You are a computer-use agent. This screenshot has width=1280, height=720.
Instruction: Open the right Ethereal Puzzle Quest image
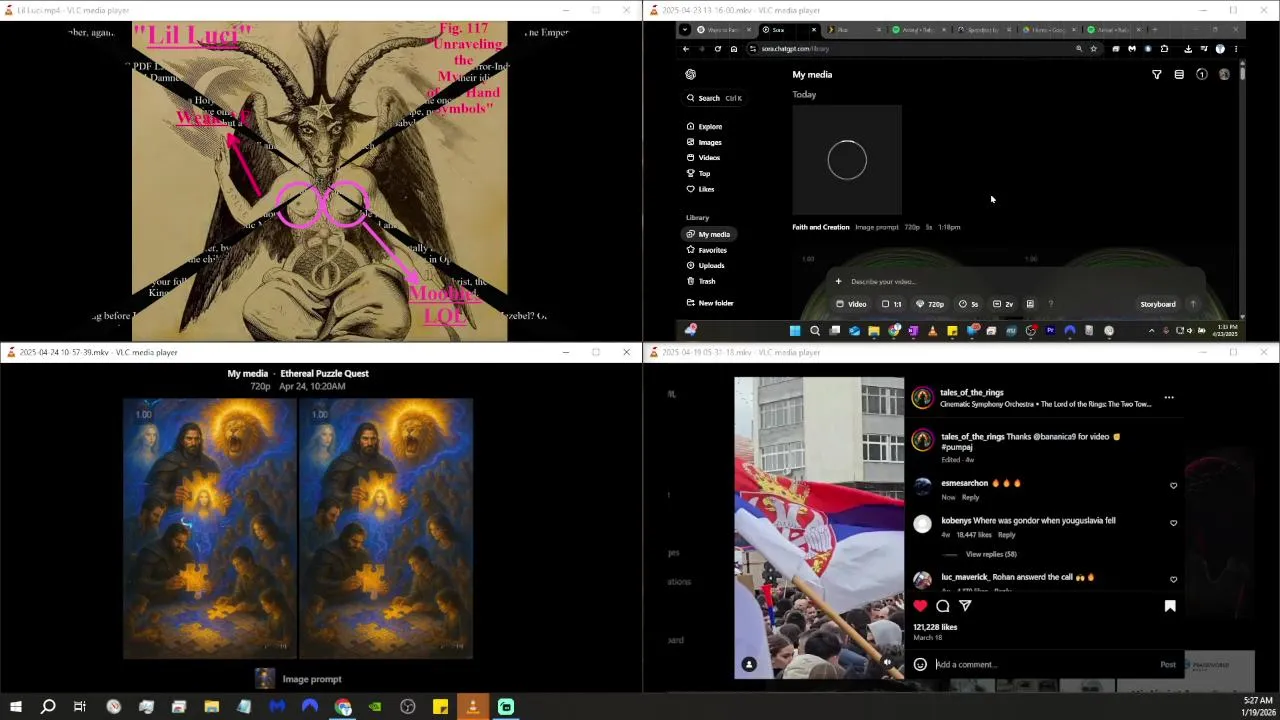point(386,529)
